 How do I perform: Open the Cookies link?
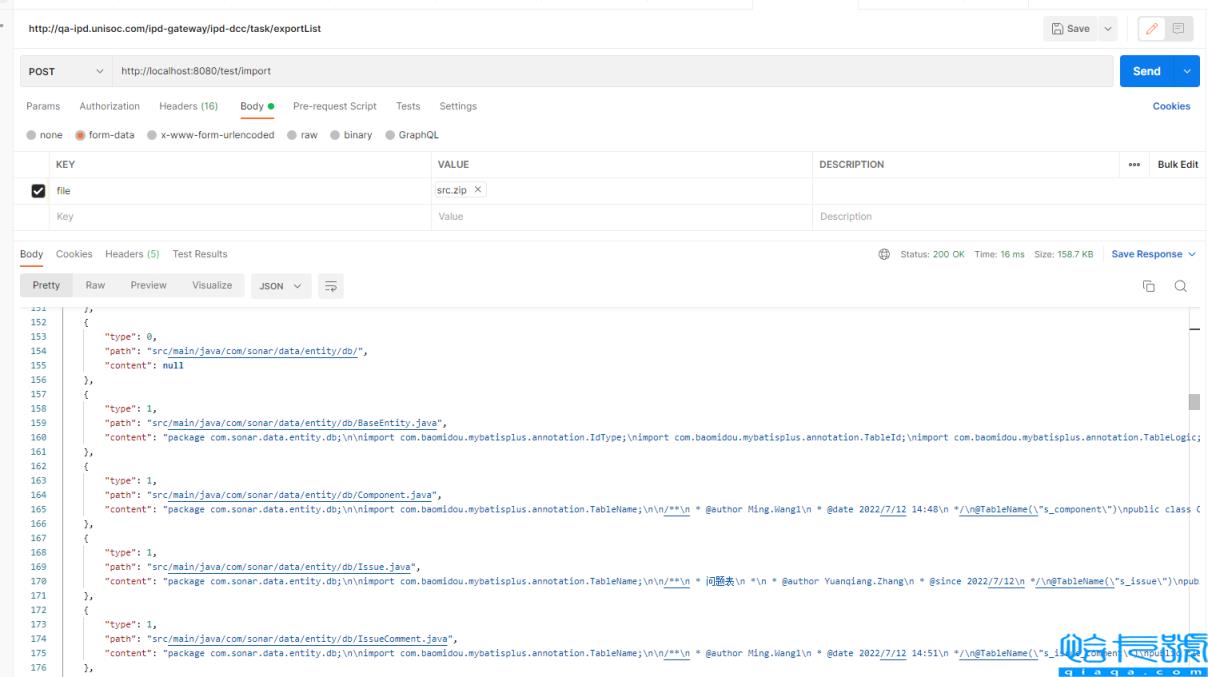click(1171, 106)
